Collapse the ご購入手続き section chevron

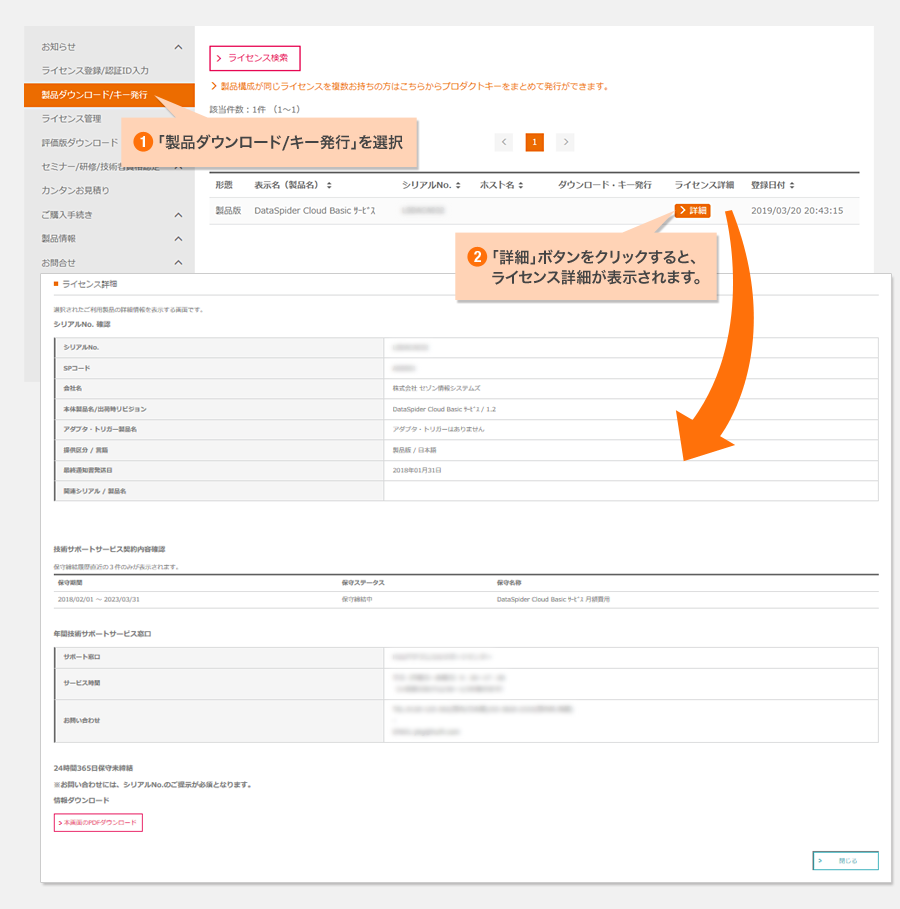tap(178, 215)
